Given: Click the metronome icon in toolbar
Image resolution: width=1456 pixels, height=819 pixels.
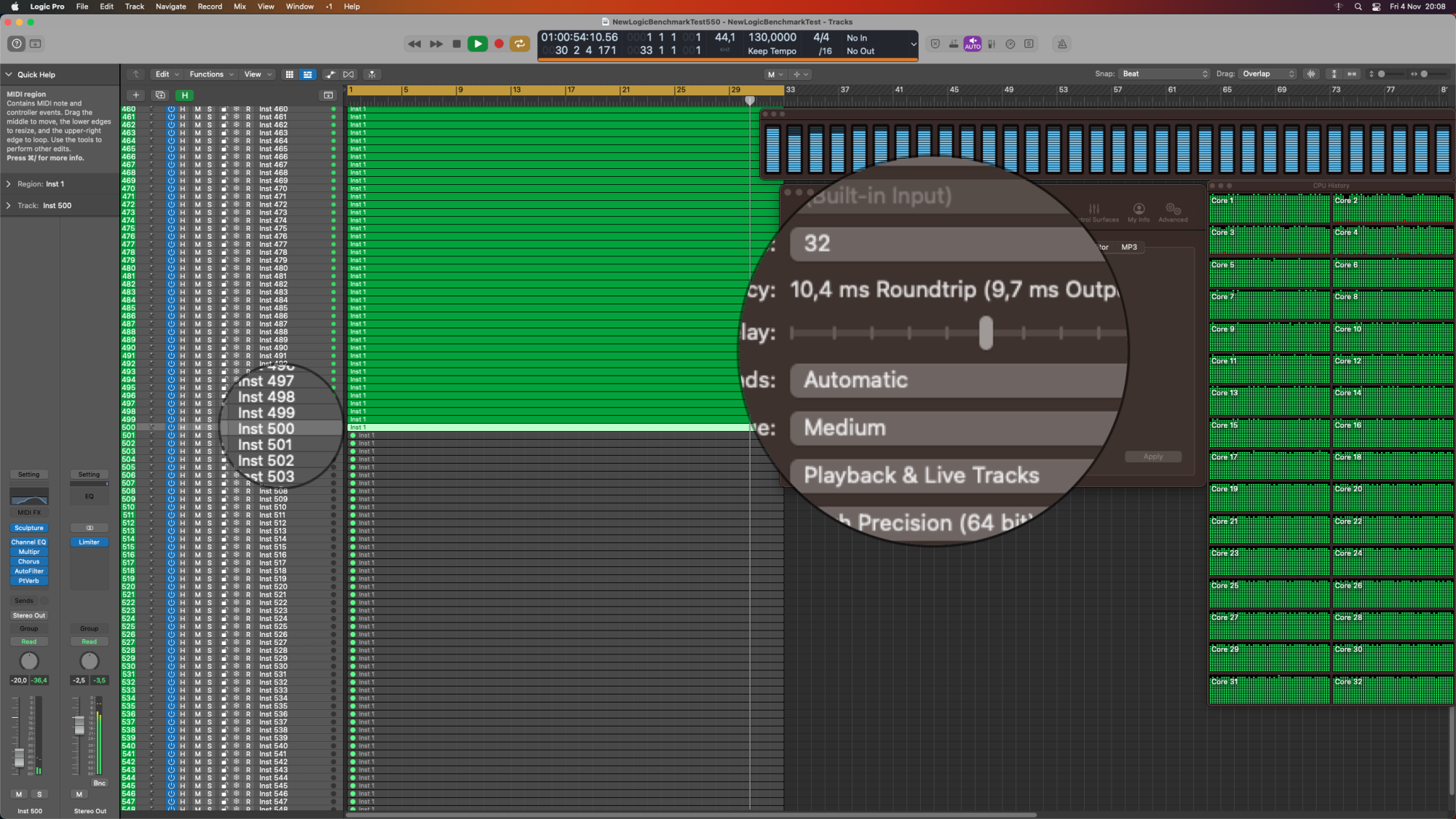Looking at the screenshot, I should click(x=1062, y=44).
